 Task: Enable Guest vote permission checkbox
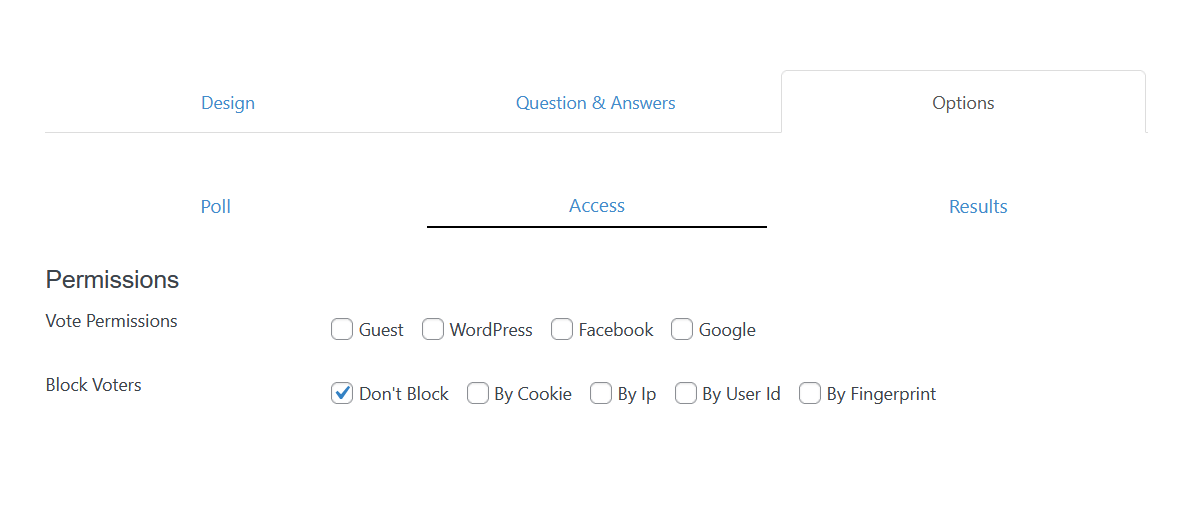tap(342, 330)
